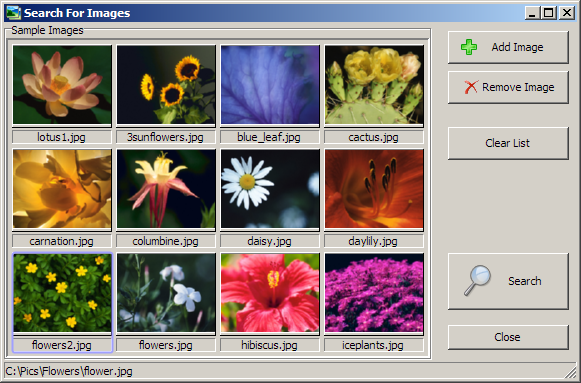Close the window with title bar X
The image size is (581, 383).
(567, 13)
